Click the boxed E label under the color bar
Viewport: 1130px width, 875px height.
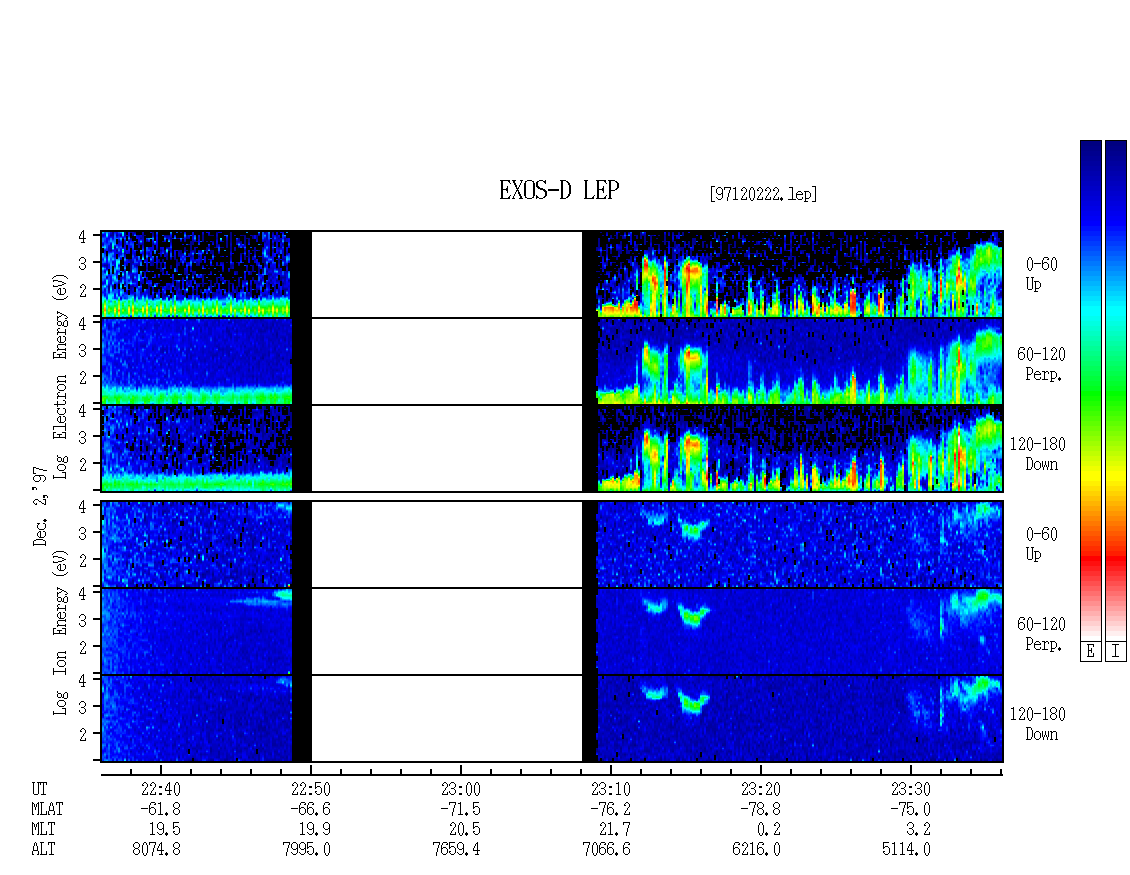coord(1090,651)
